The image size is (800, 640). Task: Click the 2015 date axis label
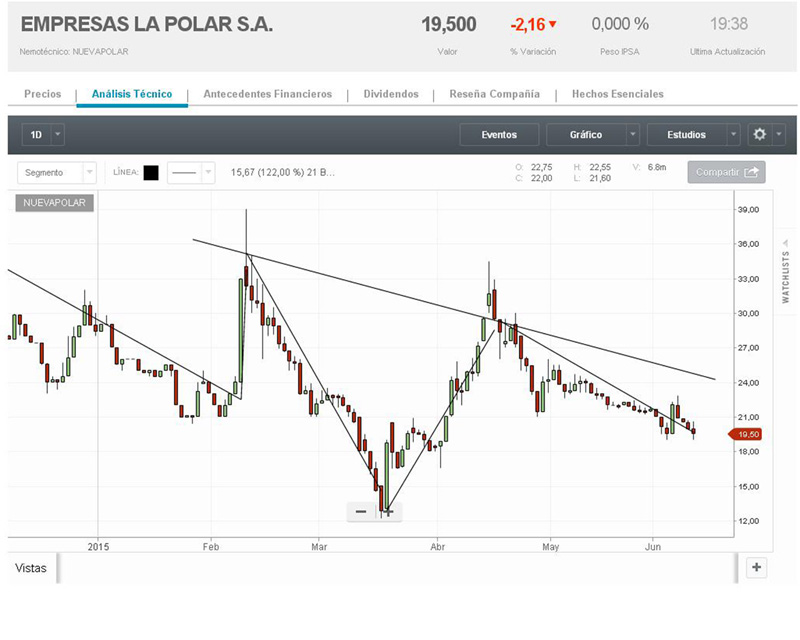(98, 547)
